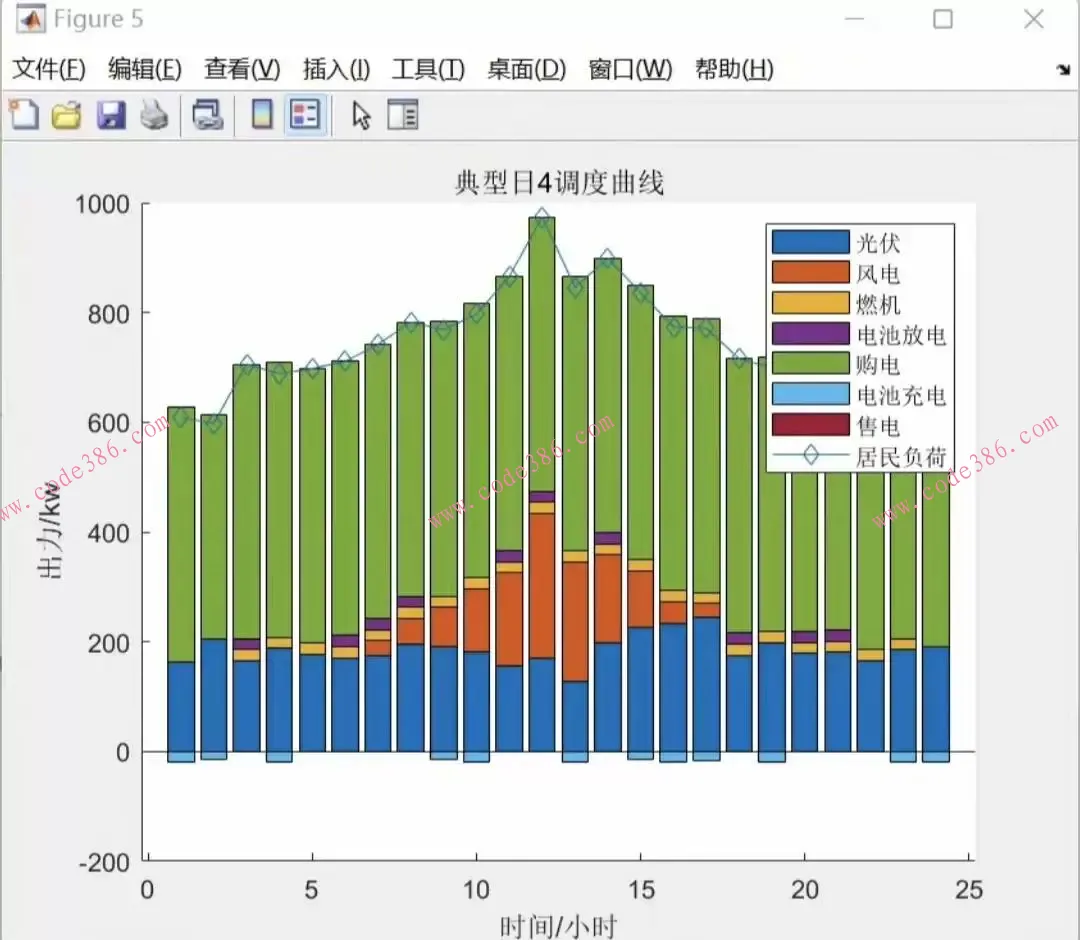Save the figure with the disk icon
This screenshot has width=1080, height=940.
(x=110, y=114)
